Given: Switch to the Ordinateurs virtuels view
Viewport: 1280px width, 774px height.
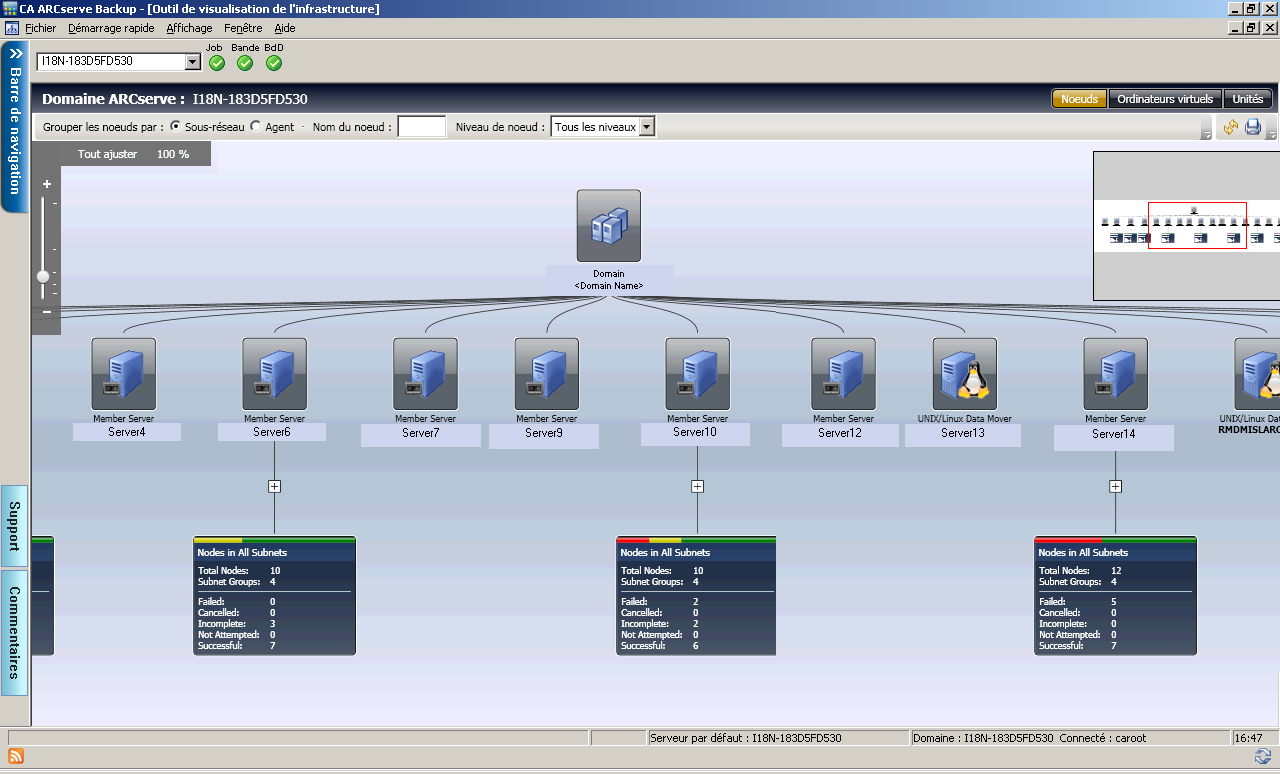Looking at the screenshot, I should point(1165,99).
